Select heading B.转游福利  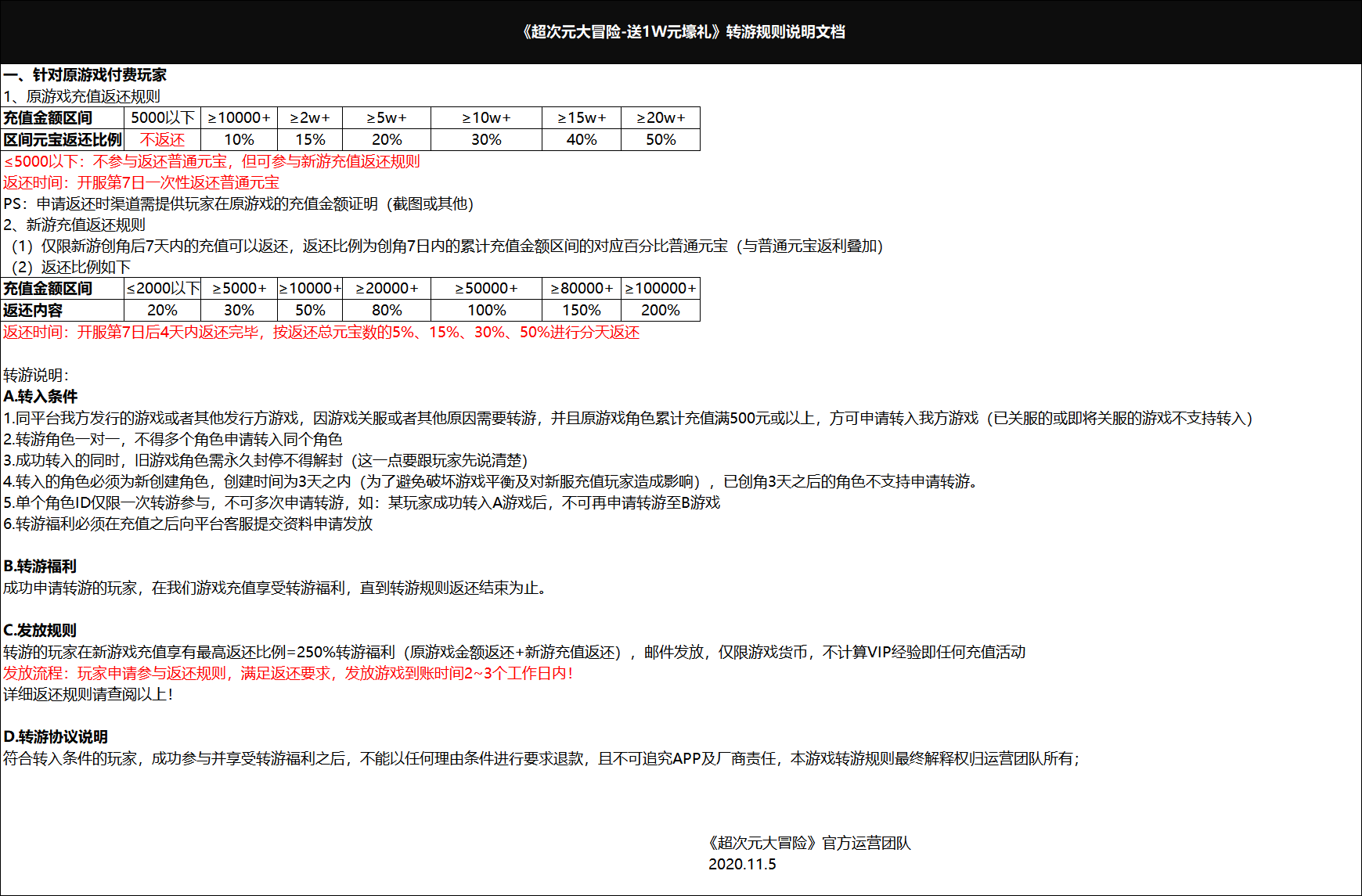coord(40,566)
